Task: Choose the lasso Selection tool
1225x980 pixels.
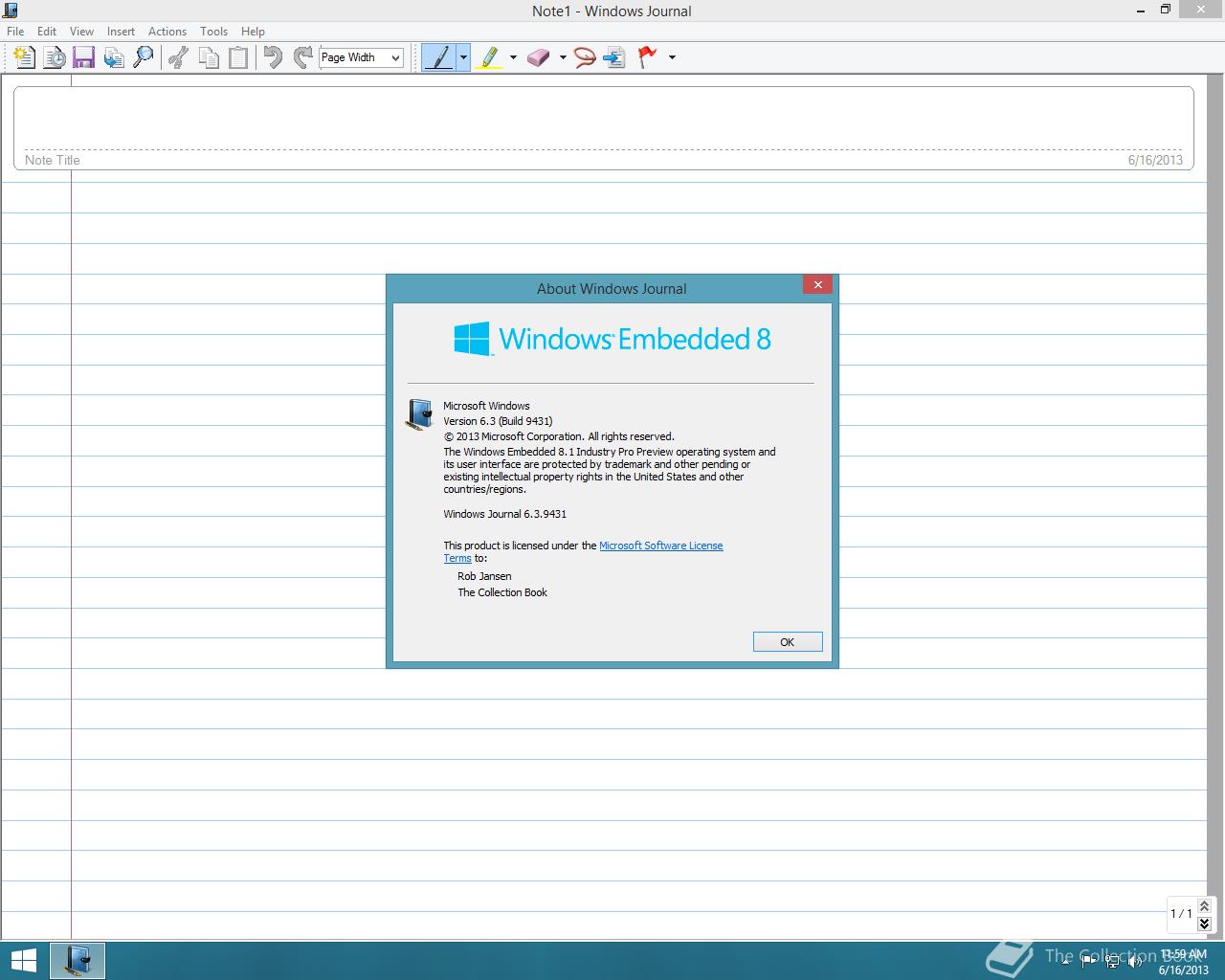Action: (x=585, y=57)
